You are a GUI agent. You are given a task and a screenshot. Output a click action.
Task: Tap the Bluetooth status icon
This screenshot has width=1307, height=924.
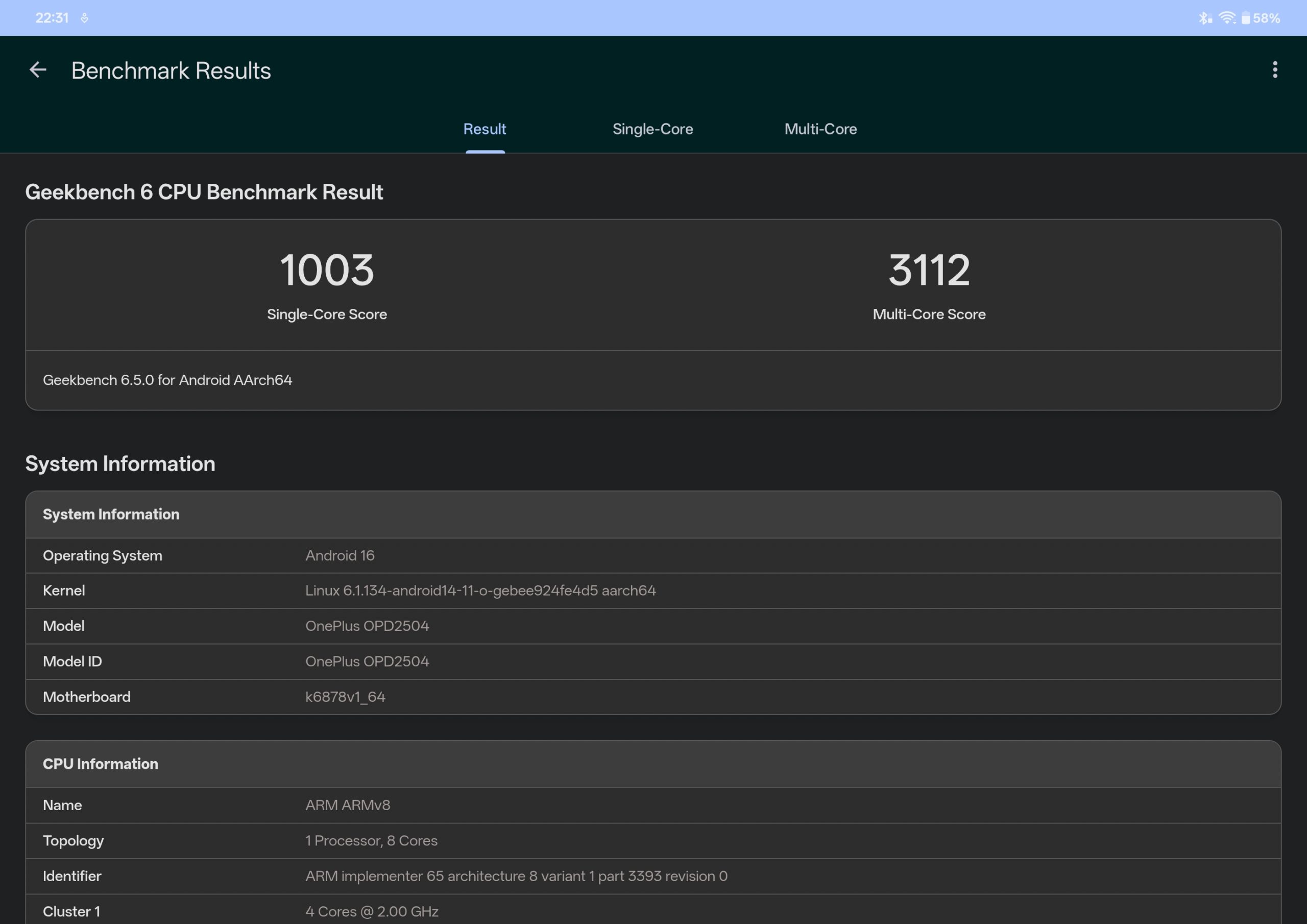pyautogui.click(x=1204, y=18)
